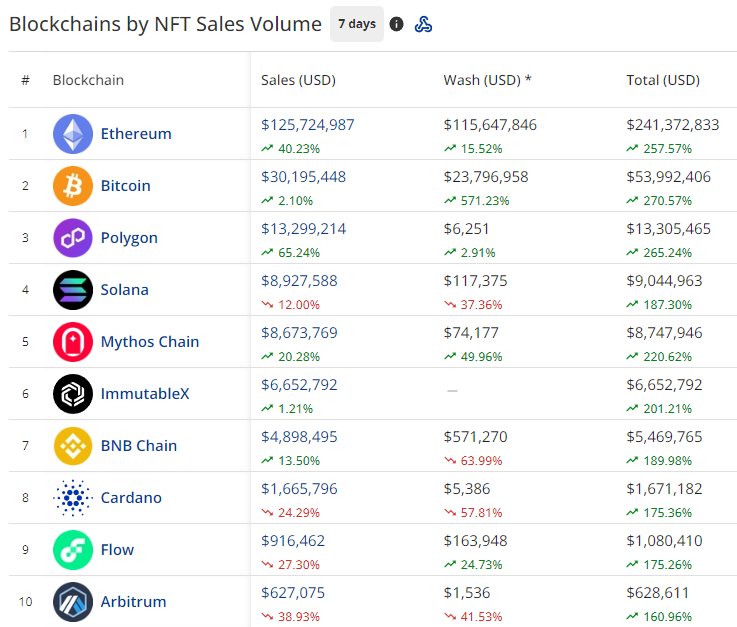The image size is (737, 627).
Task: Click the Arbitrum logo icon
Action: point(72,602)
